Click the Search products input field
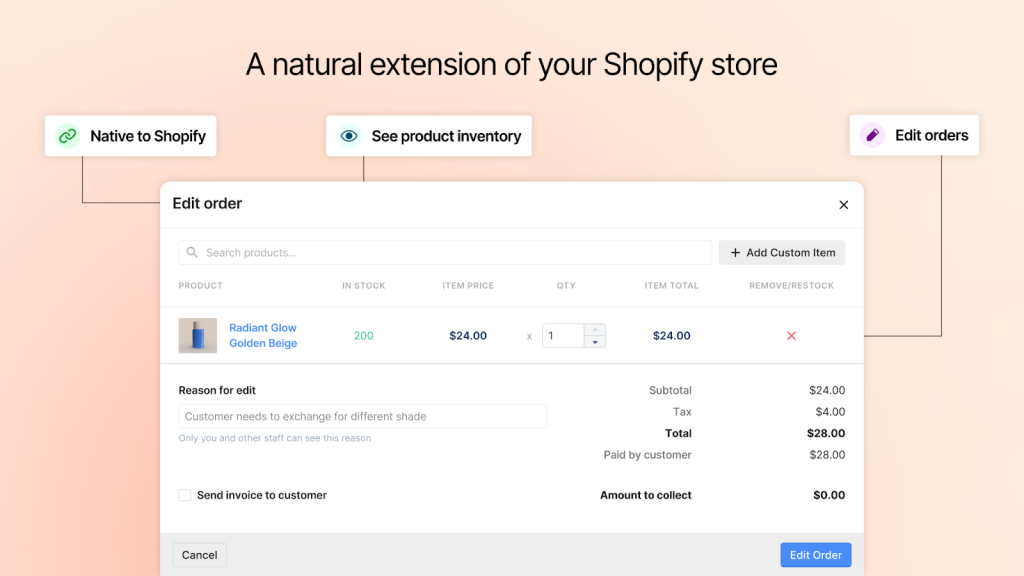Image resolution: width=1024 pixels, height=576 pixels. pyautogui.click(x=400, y=252)
